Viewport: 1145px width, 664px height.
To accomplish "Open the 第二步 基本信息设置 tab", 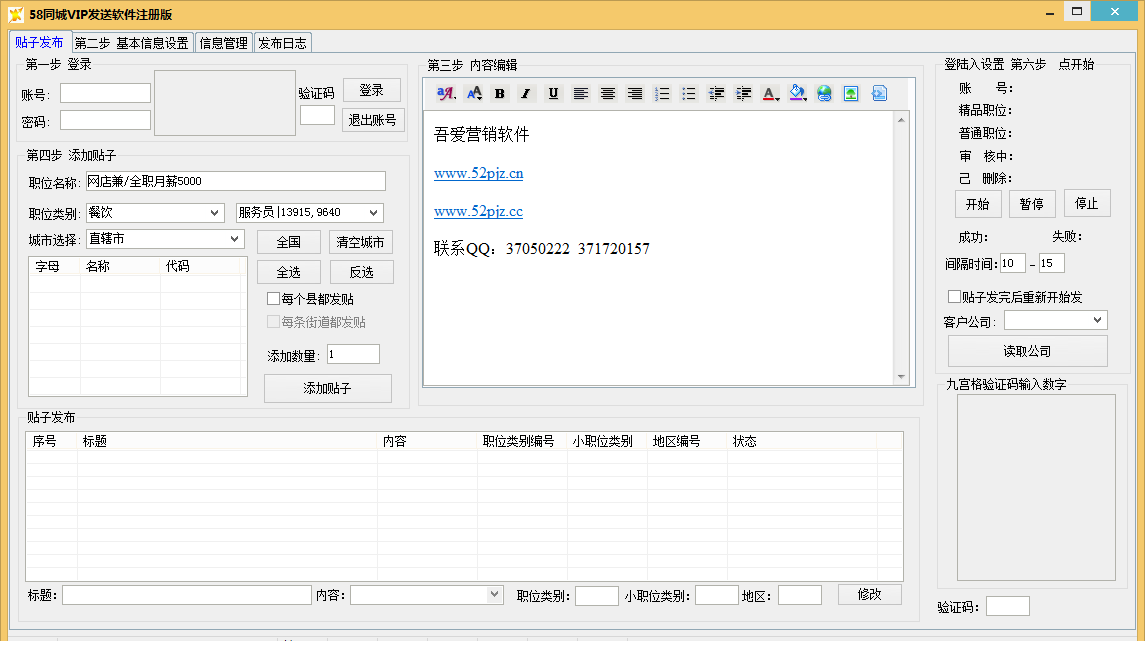I will [132, 43].
